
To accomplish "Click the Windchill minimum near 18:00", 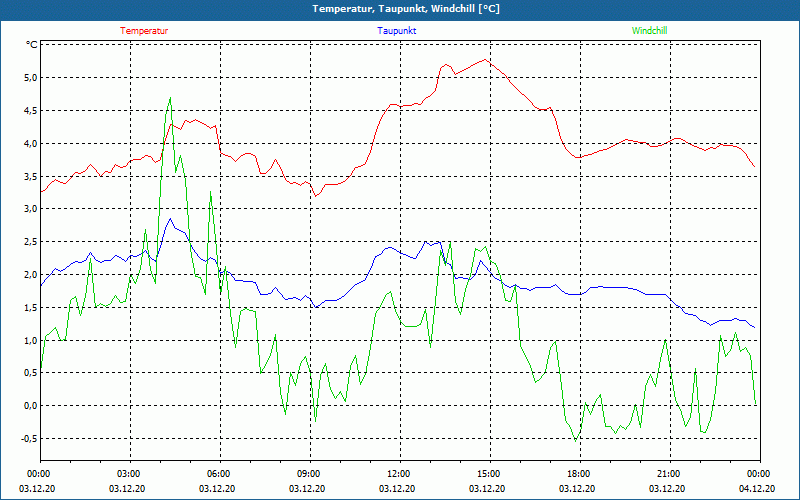I will point(576,441).
